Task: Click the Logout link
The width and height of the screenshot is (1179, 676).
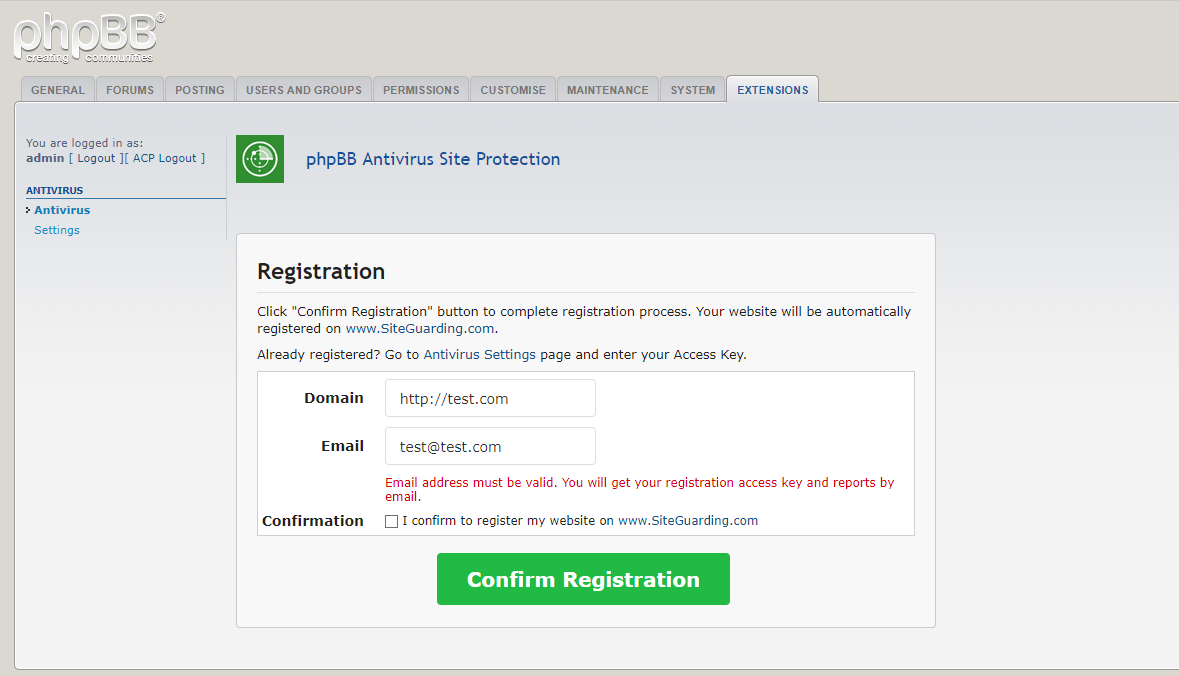Action: pos(96,158)
